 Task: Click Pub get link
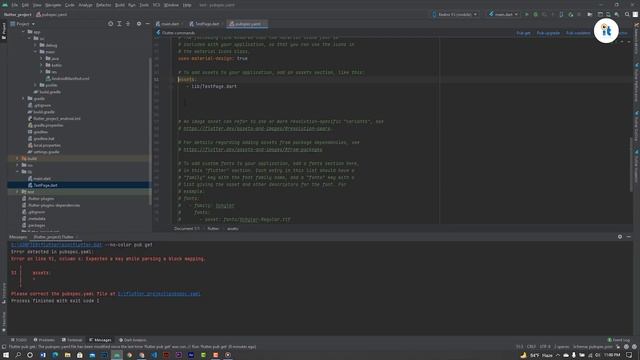point(523,33)
